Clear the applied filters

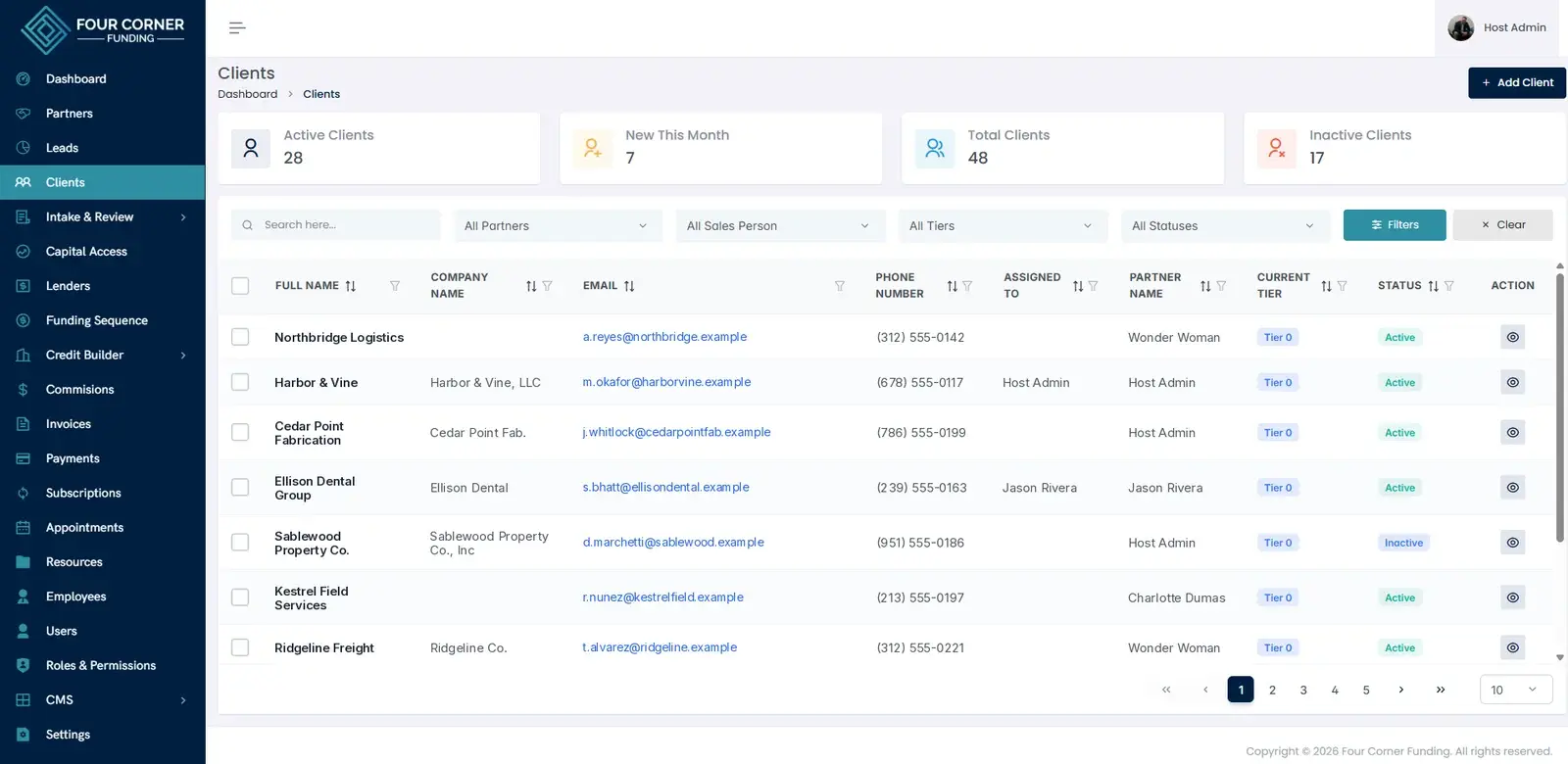[x=1502, y=224]
